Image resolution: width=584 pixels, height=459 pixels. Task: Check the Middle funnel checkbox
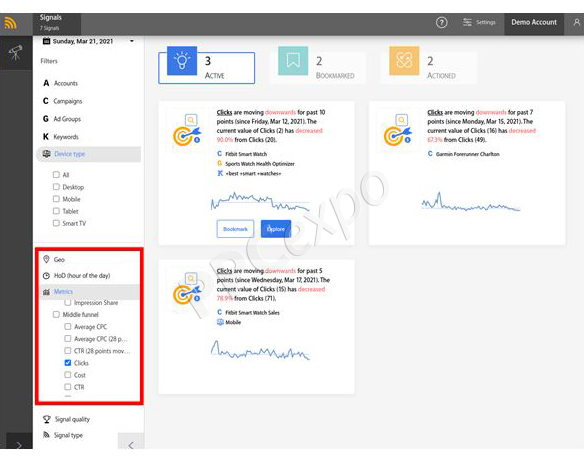pyautogui.click(x=56, y=314)
